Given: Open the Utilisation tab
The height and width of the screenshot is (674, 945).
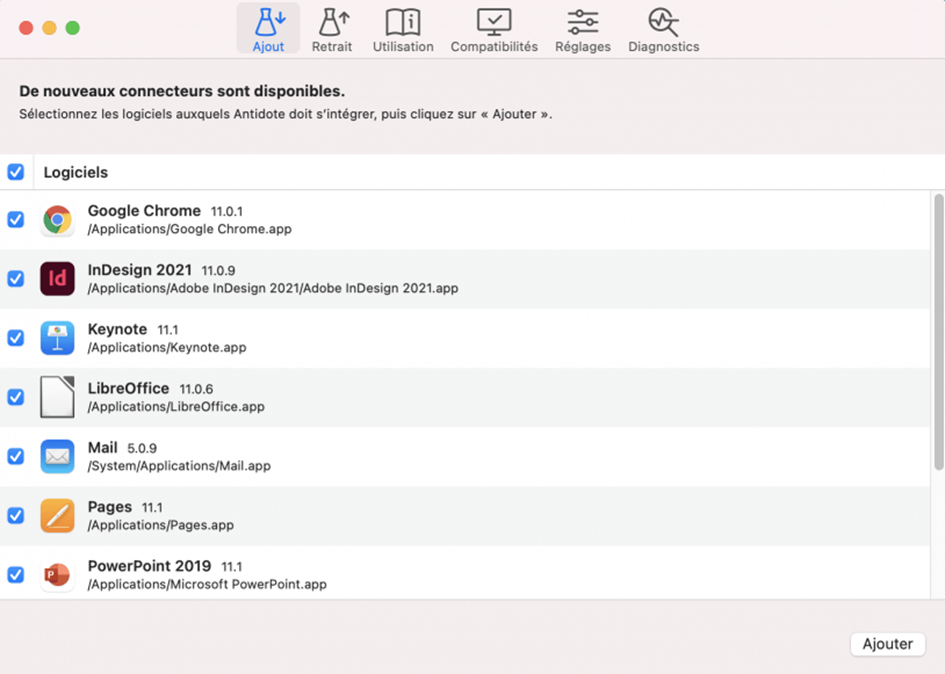Looking at the screenshot, I should pos(403,28).
